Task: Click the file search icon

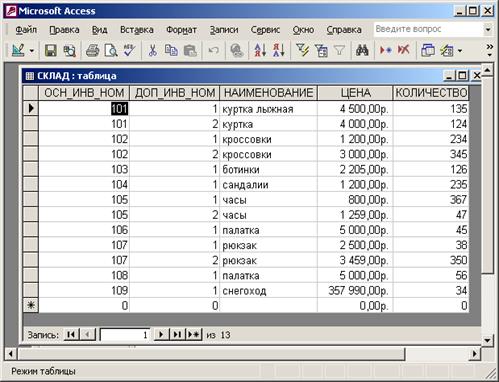Action: coord(70,51)
